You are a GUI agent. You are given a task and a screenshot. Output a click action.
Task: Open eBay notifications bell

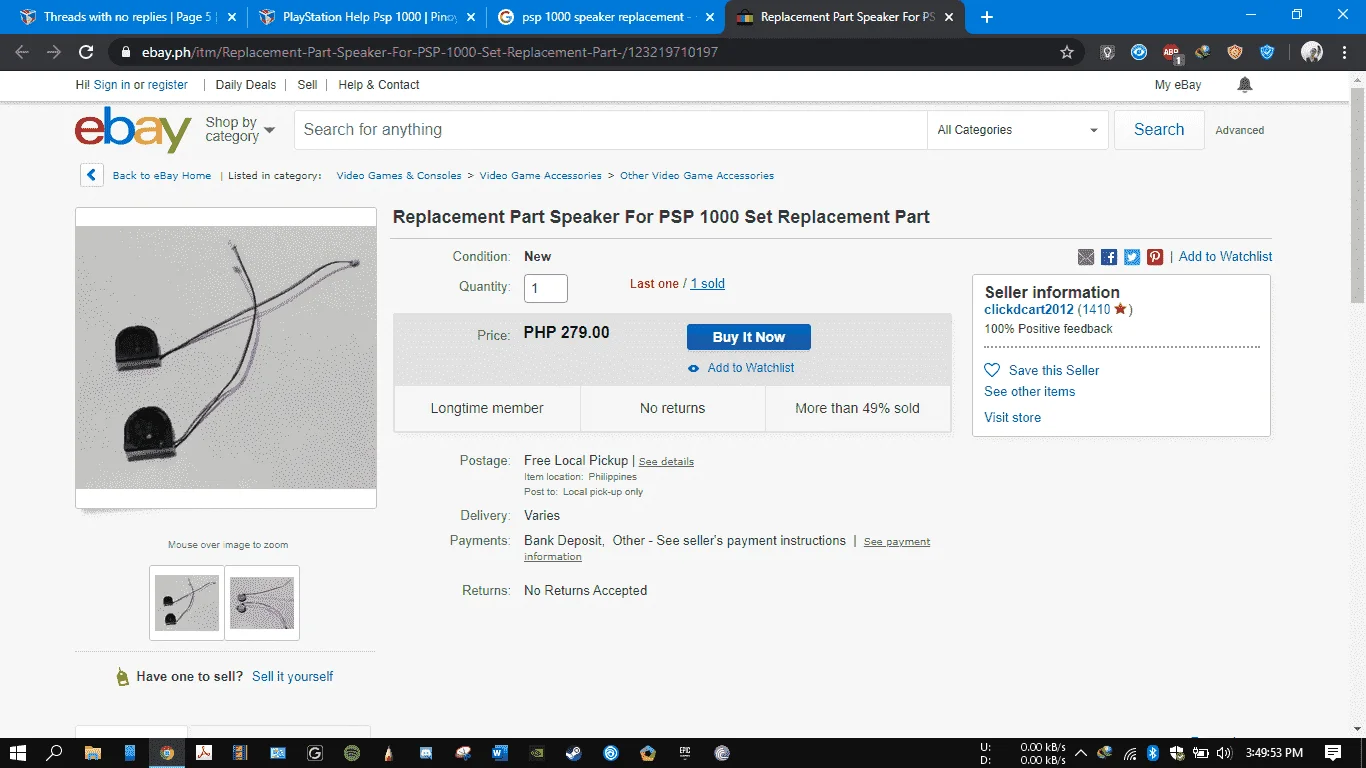(x=1245, y=85)
